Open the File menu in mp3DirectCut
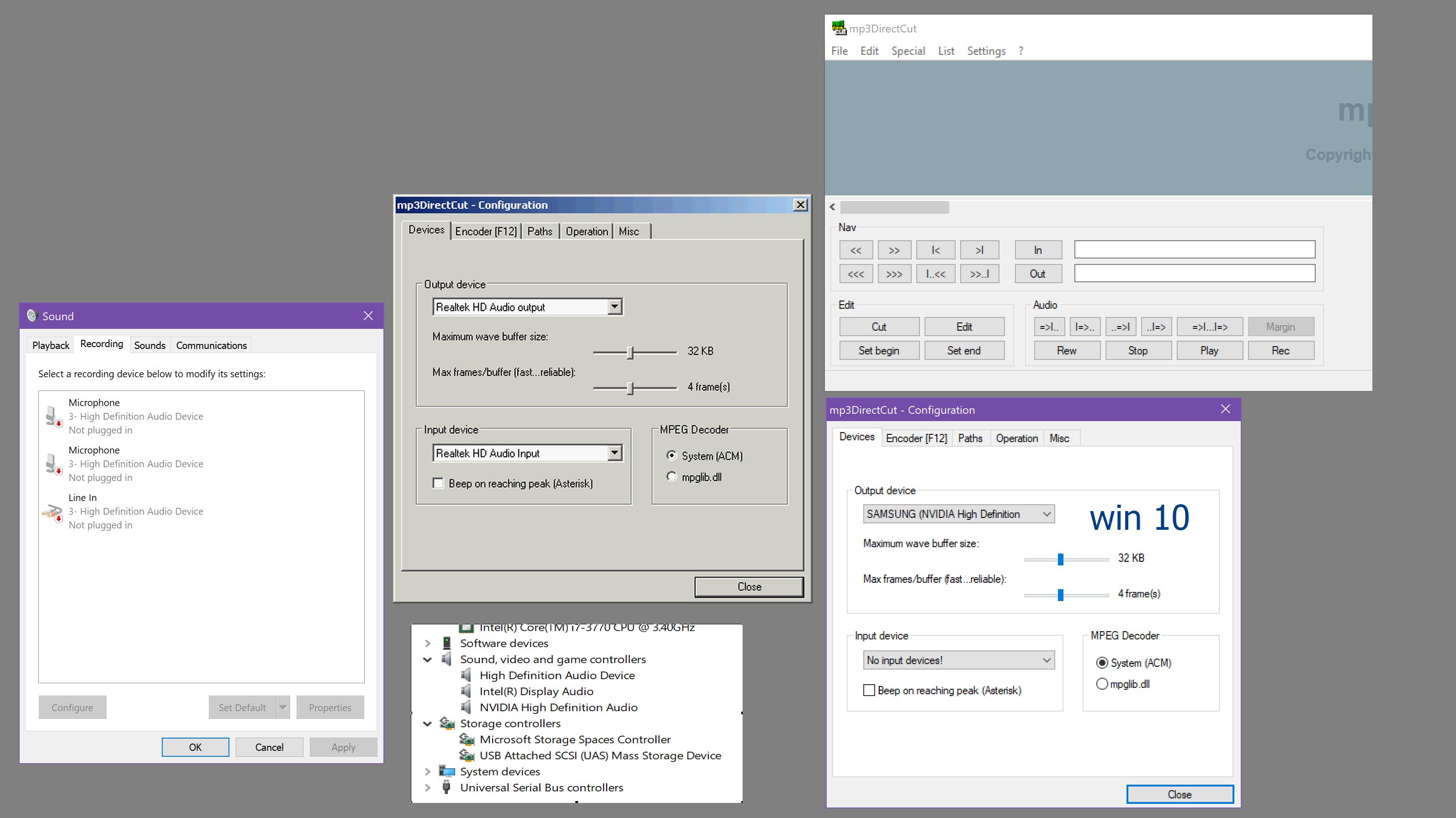Image resolution: width=1456 pixels, height=818 pixels. coord(840,51)
